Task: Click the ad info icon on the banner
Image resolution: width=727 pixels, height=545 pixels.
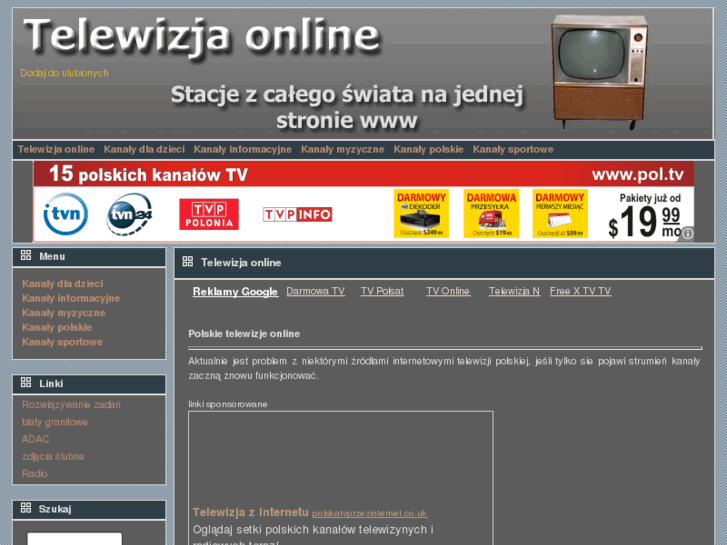Action: pyautogui.click(x=688, y=233)
